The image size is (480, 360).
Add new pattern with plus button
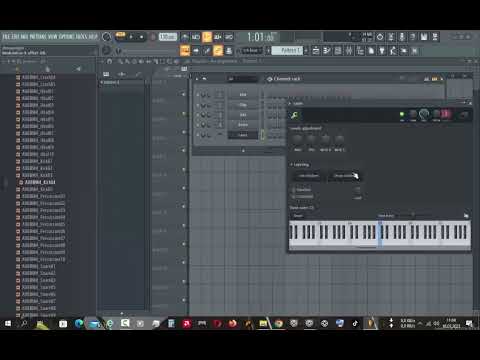[306, 51]
